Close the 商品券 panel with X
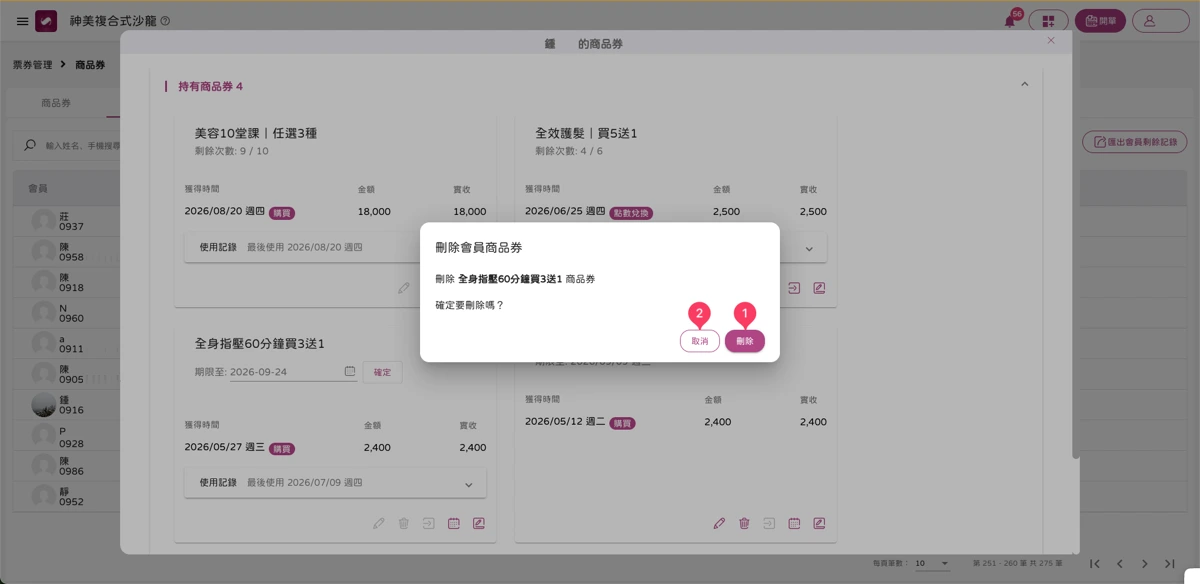Viewport: 1200px width, 584px height. tap(1051, 40)
